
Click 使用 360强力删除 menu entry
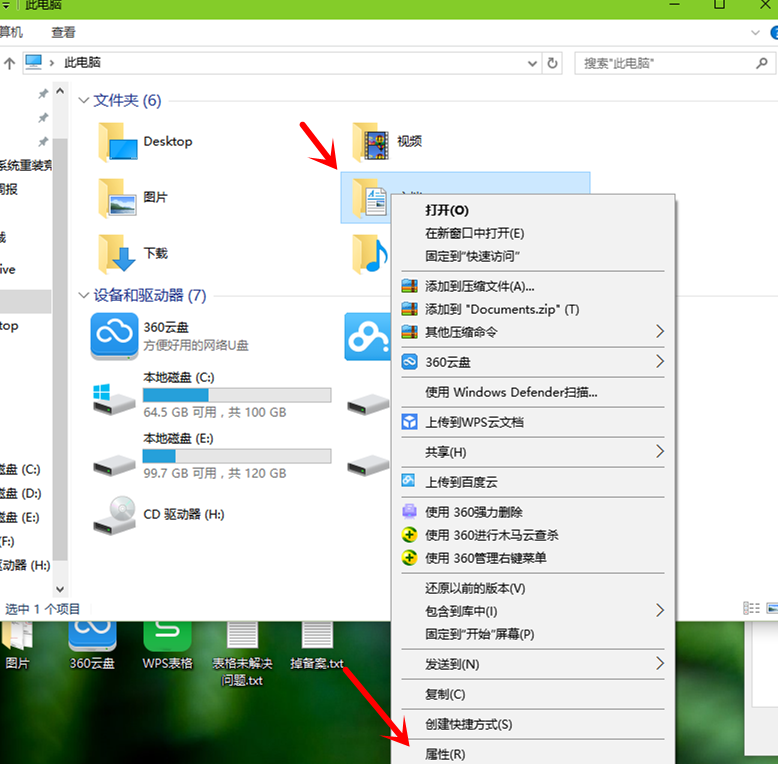(532, 511)
